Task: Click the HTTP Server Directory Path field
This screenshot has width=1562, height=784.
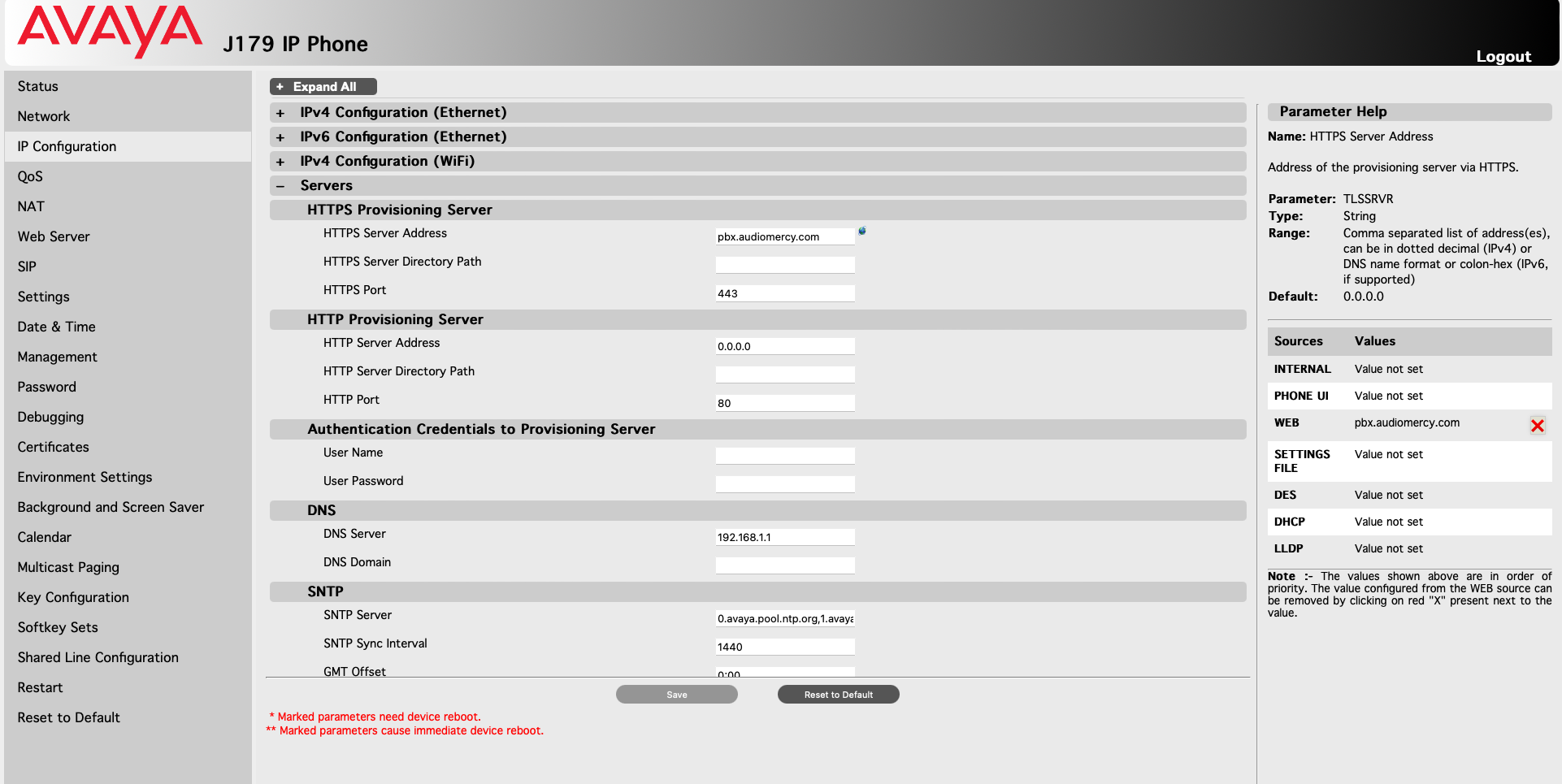Action: 785,375
